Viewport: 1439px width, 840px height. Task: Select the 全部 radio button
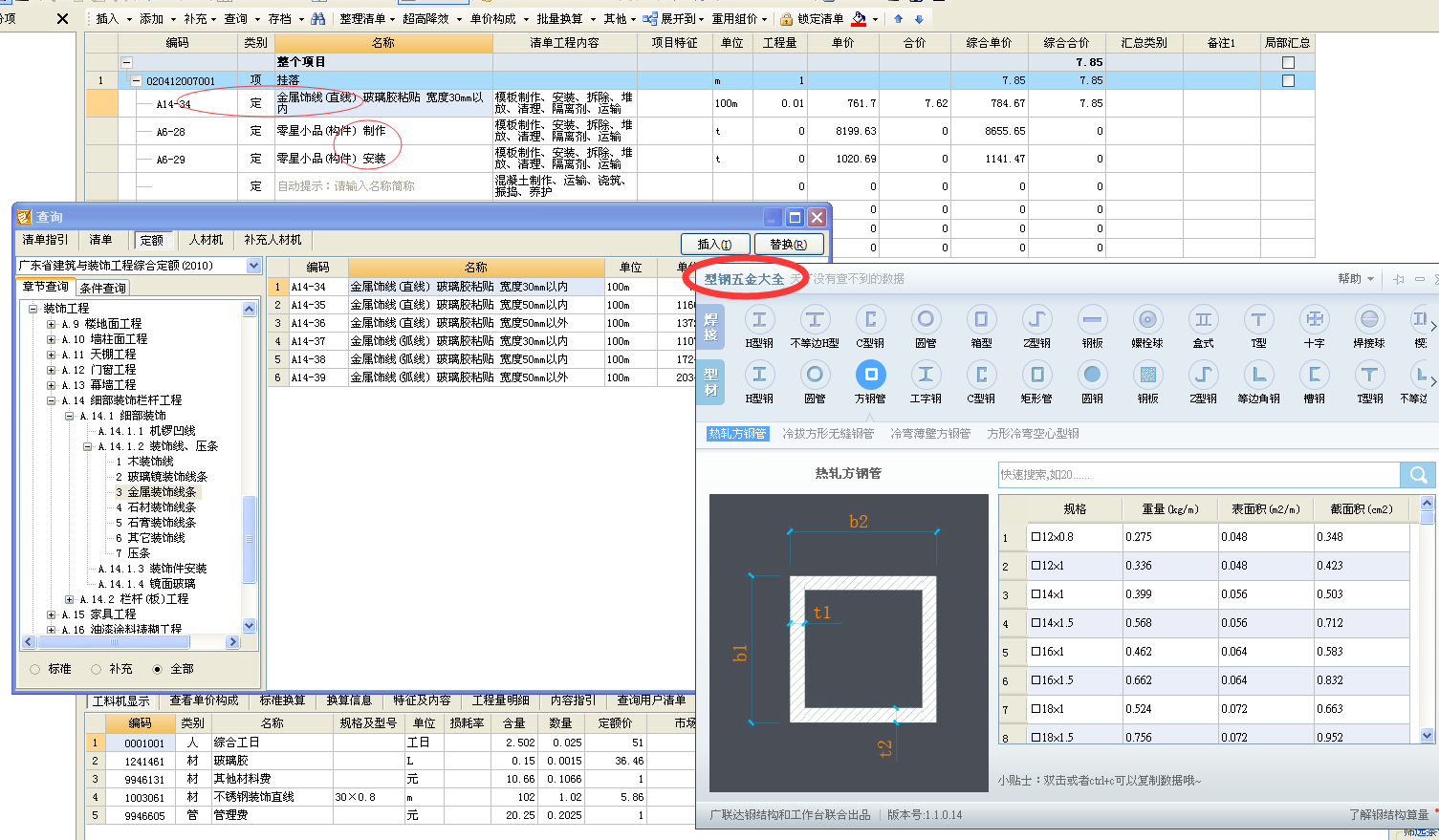click(x=158, y=669)
